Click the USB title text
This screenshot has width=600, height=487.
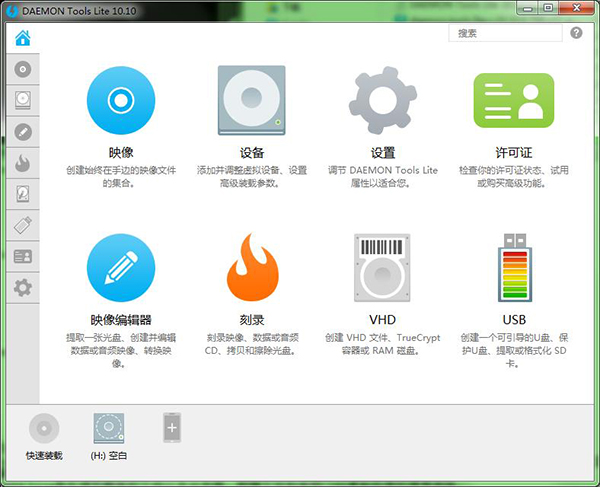[x=514, y=320]
